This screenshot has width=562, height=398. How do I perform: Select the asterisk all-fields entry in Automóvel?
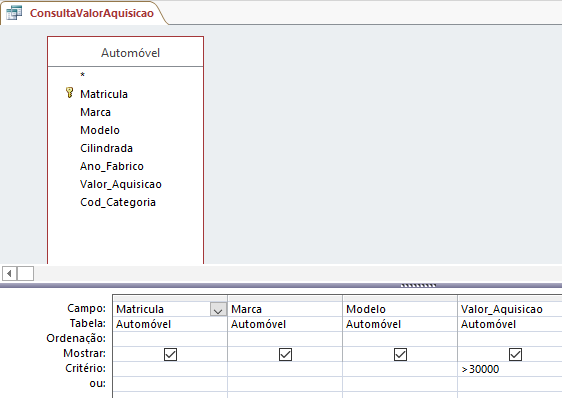pyautogui.click(x=83, y=75)
